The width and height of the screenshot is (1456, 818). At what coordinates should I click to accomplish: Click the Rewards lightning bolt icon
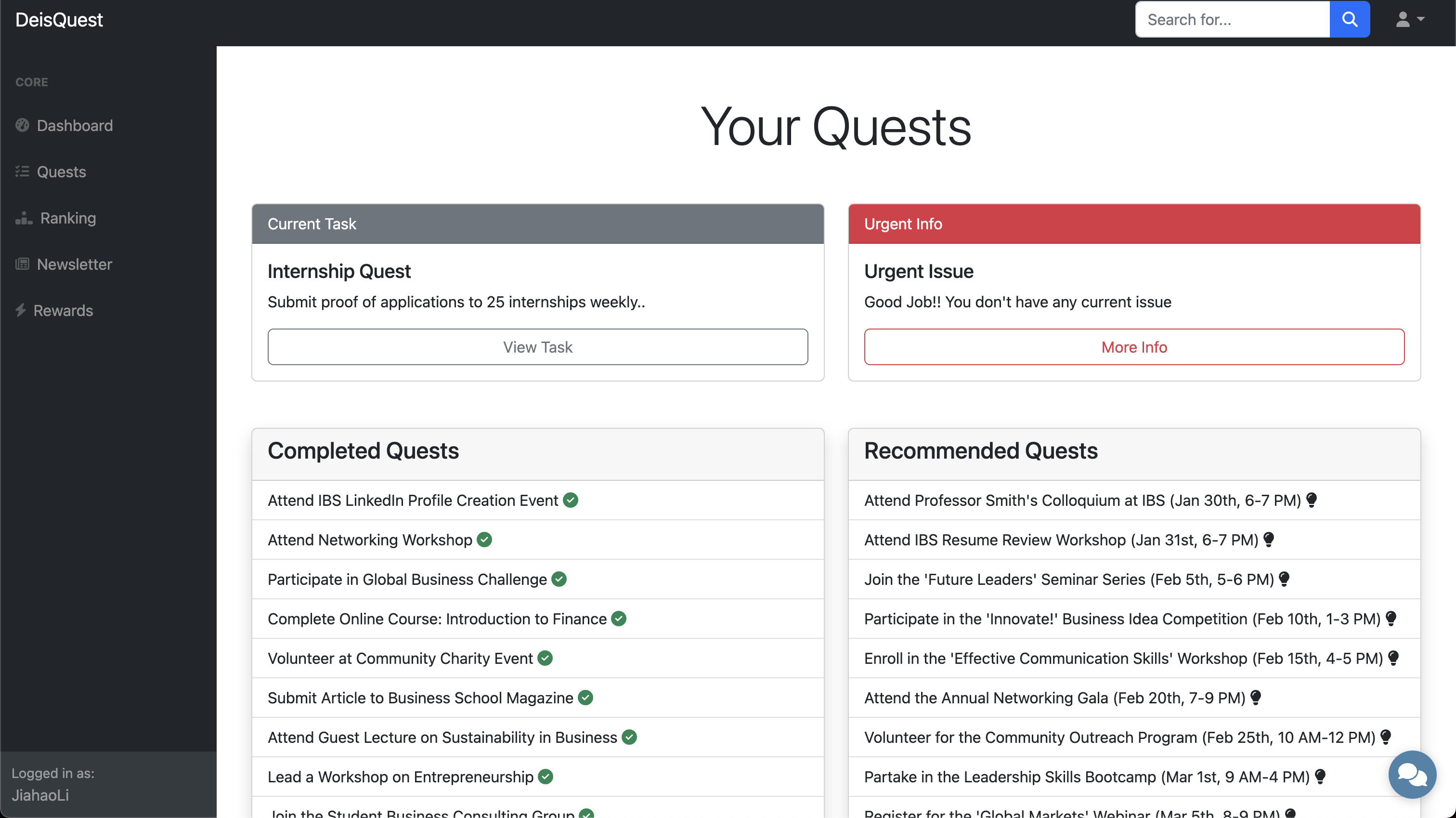(x=20, y=310)
